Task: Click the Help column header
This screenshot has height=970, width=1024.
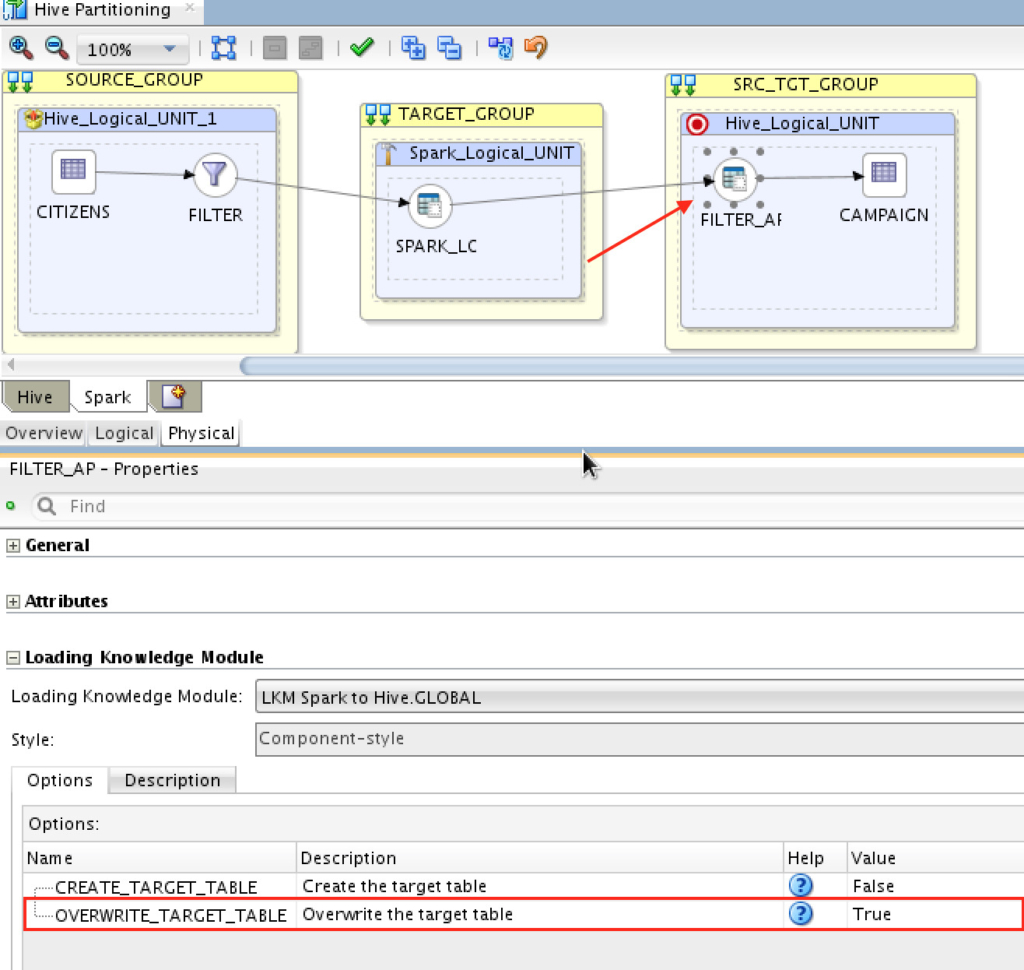Action: pos(815,858)
